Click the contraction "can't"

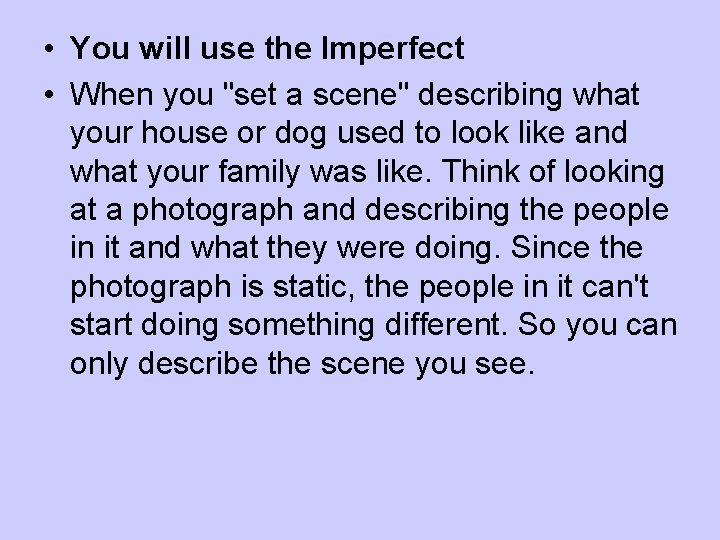(626, 288)
